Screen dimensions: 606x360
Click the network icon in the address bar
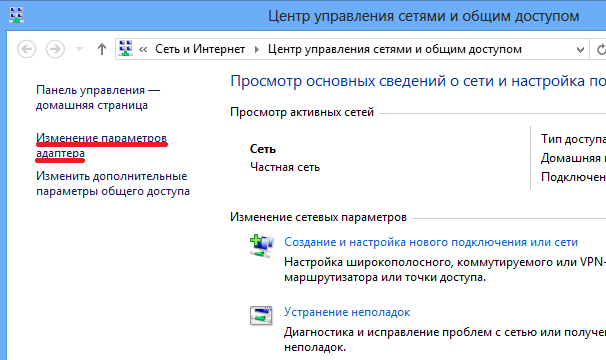coord(126,49)
